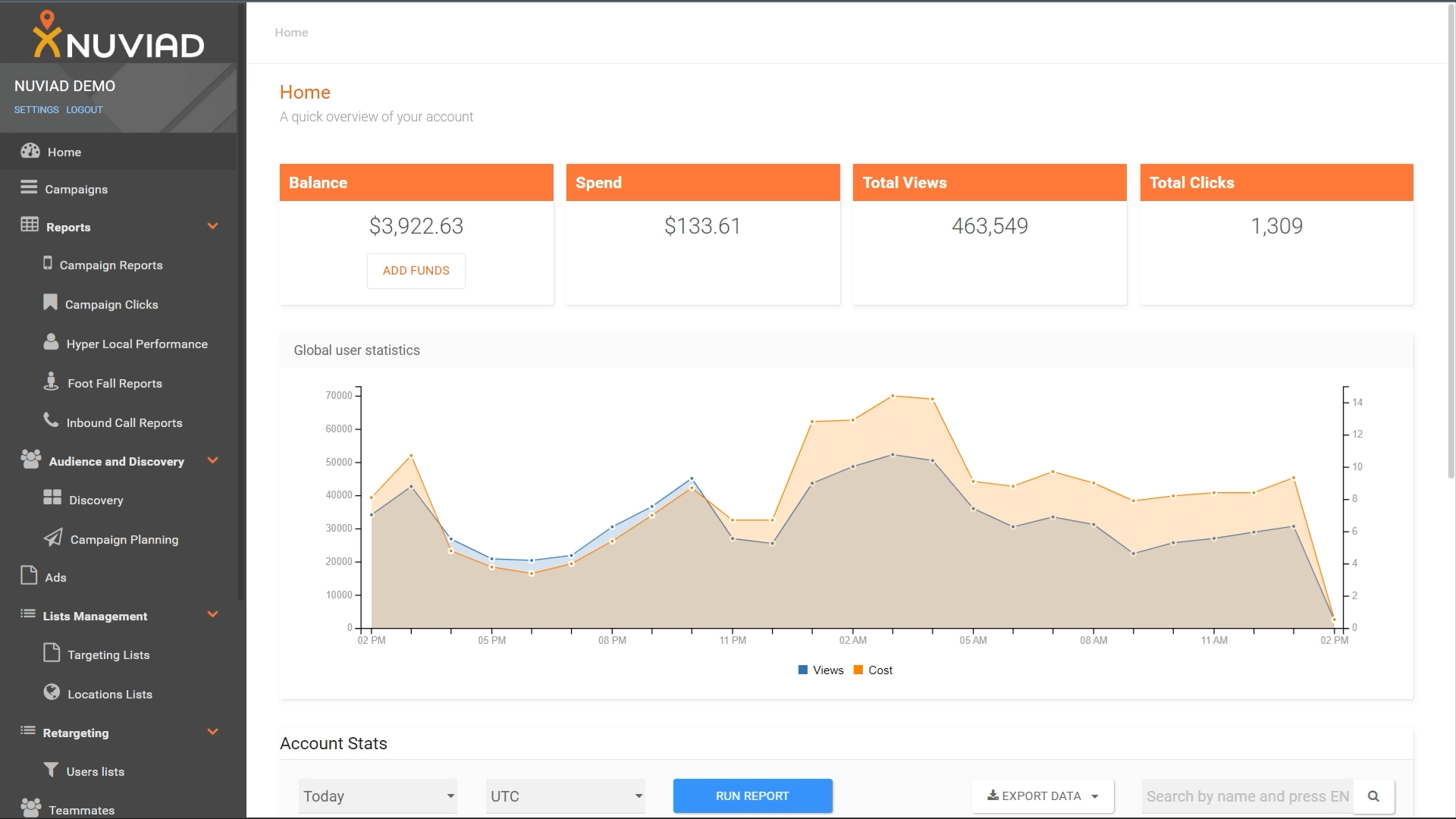
Task: Click the ADD FUNDS button
Action: (x=416, y=271)
